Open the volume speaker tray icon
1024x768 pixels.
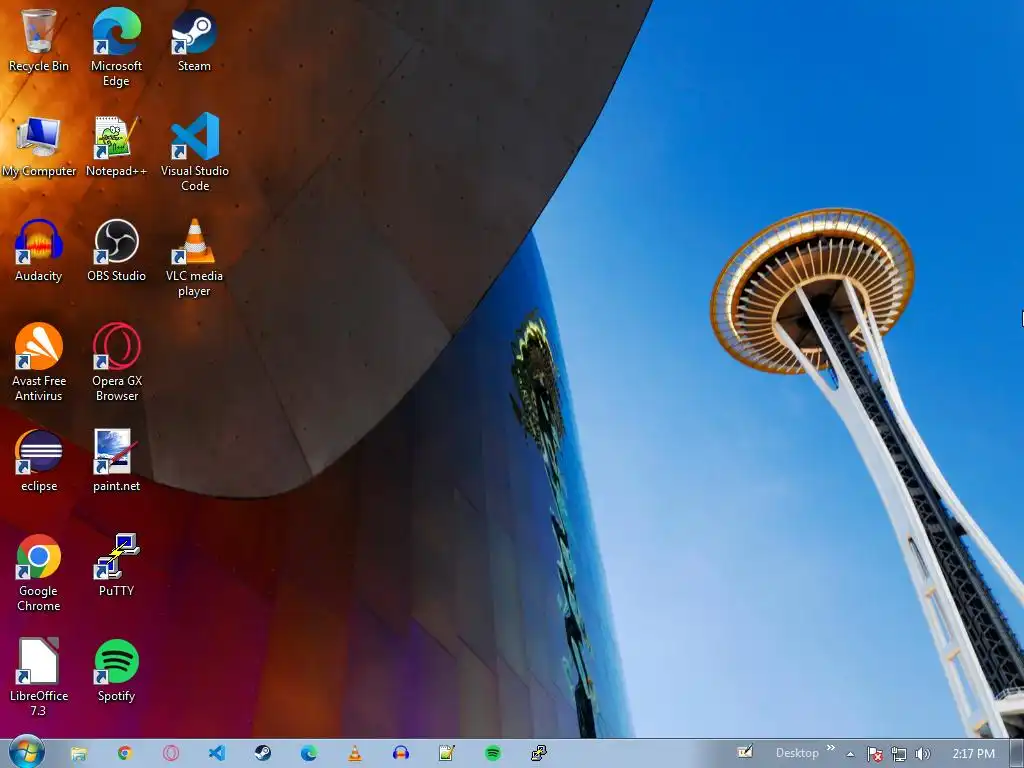click(x=922, y=754)
